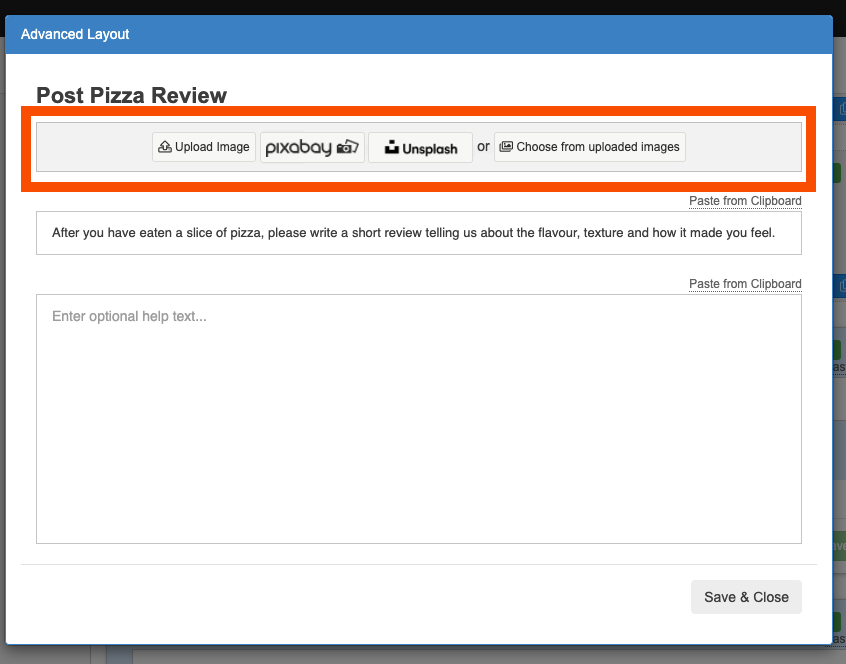
Task: Click the Advanced Layout dialog title bar
Action: point(418,34)
